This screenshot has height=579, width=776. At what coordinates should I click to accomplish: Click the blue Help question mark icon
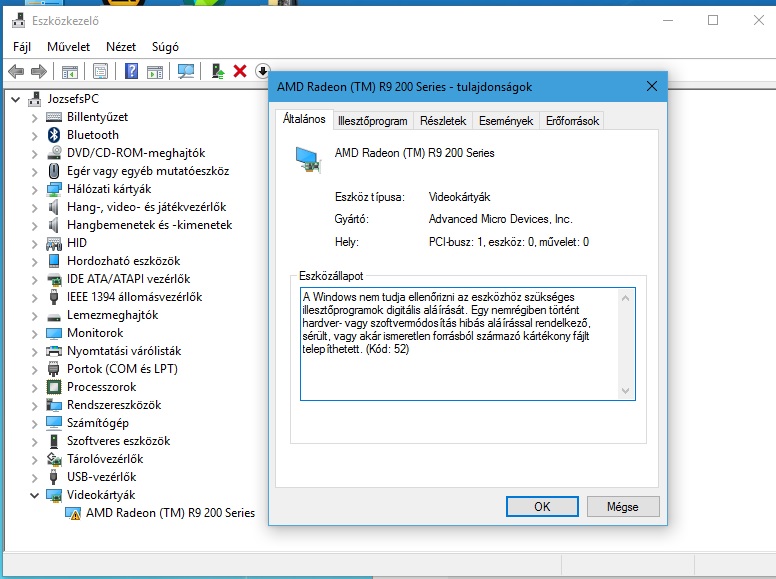point(131,71)
